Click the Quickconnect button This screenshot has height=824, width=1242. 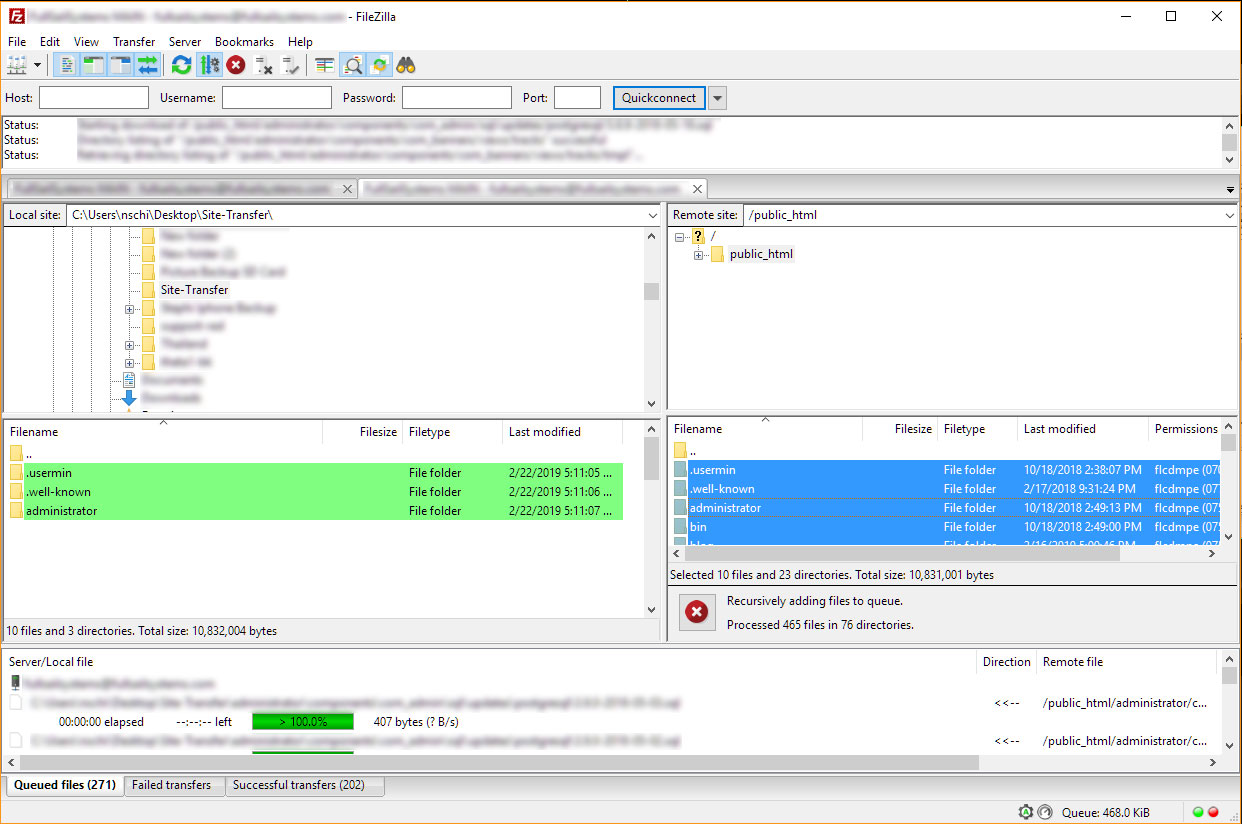click(x=659, y=98)
